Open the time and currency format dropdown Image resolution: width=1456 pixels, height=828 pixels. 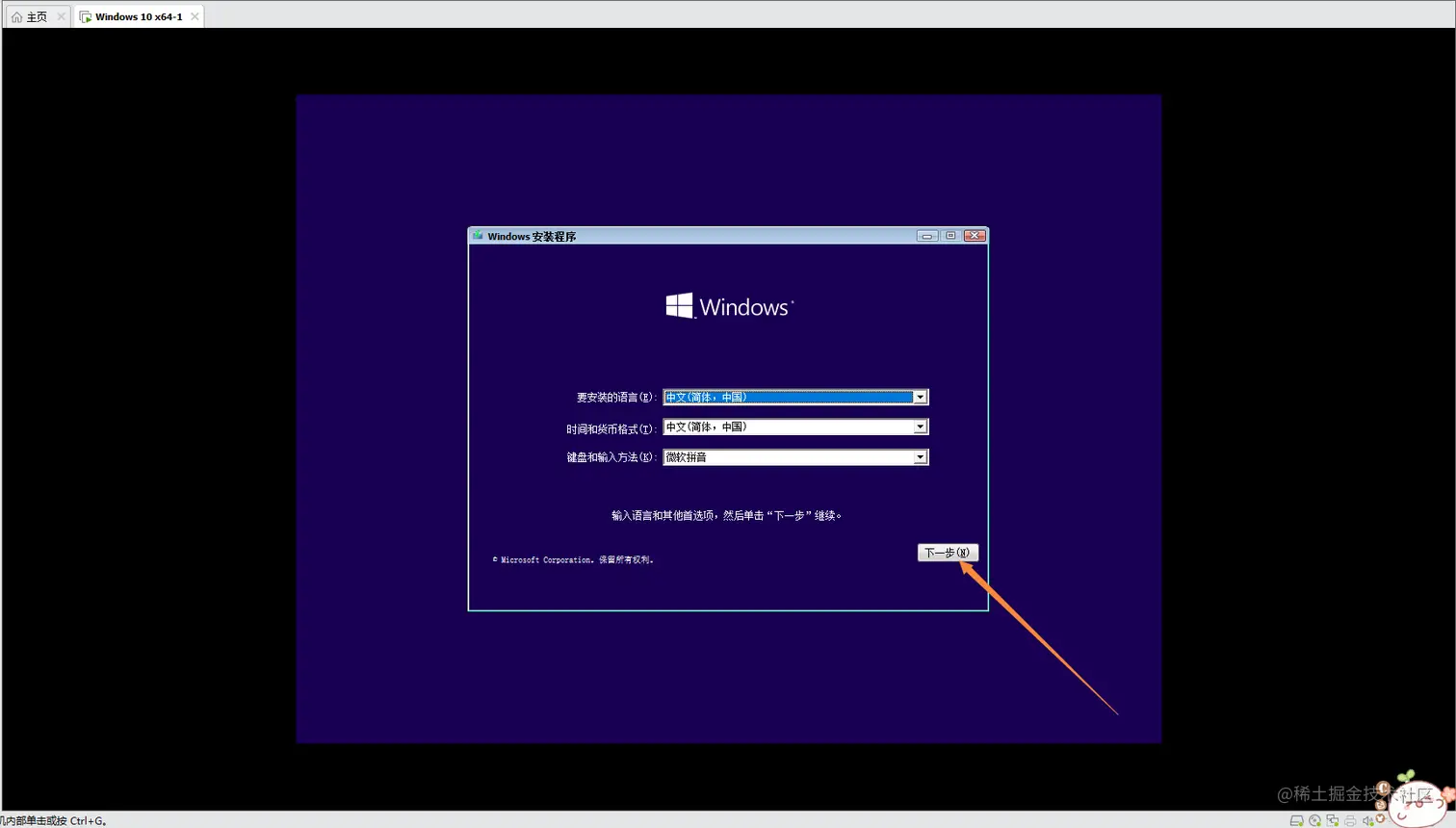pyautogui.click(x=795, y=427)
